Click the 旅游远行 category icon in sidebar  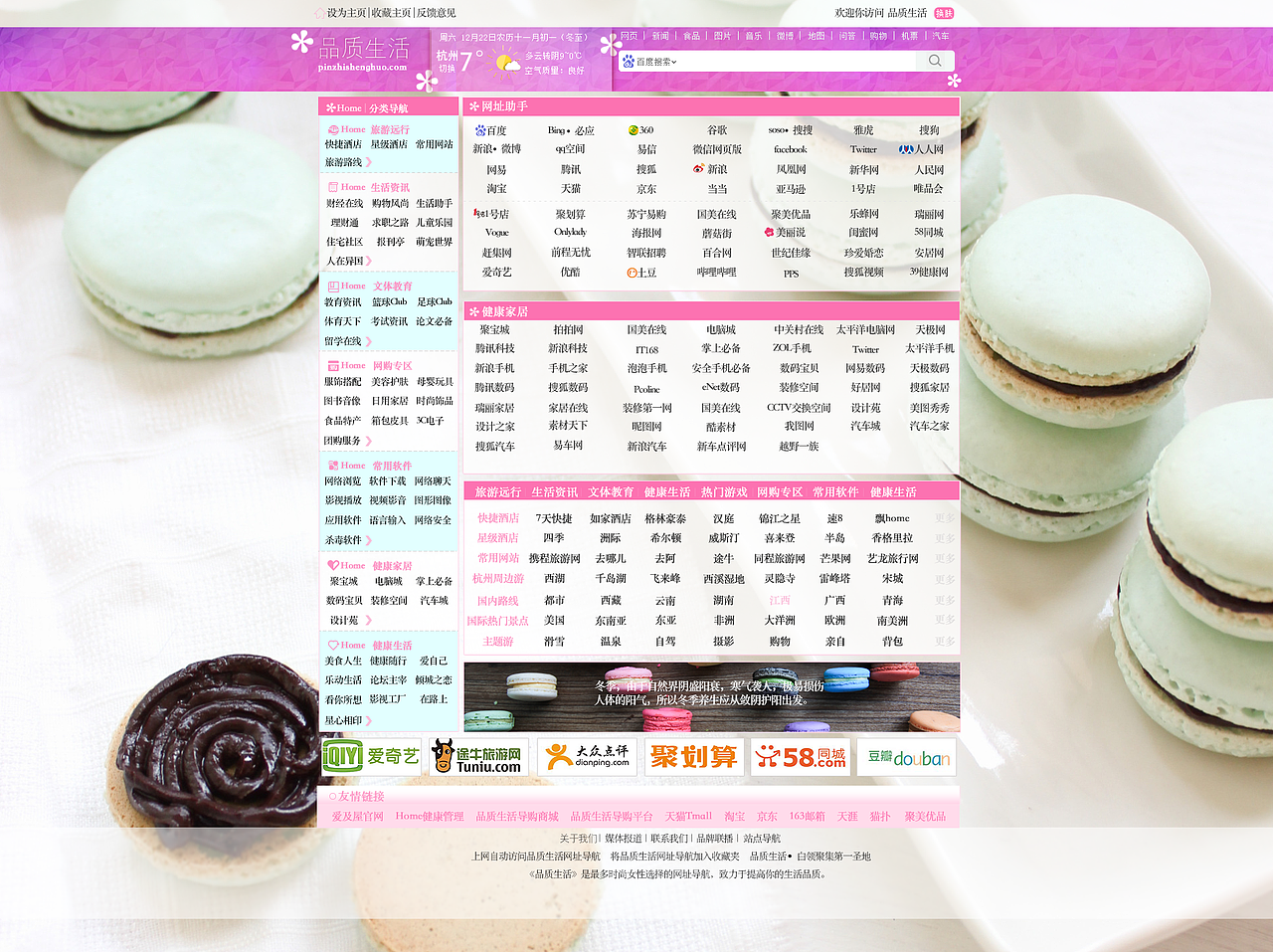pos(333,129)
